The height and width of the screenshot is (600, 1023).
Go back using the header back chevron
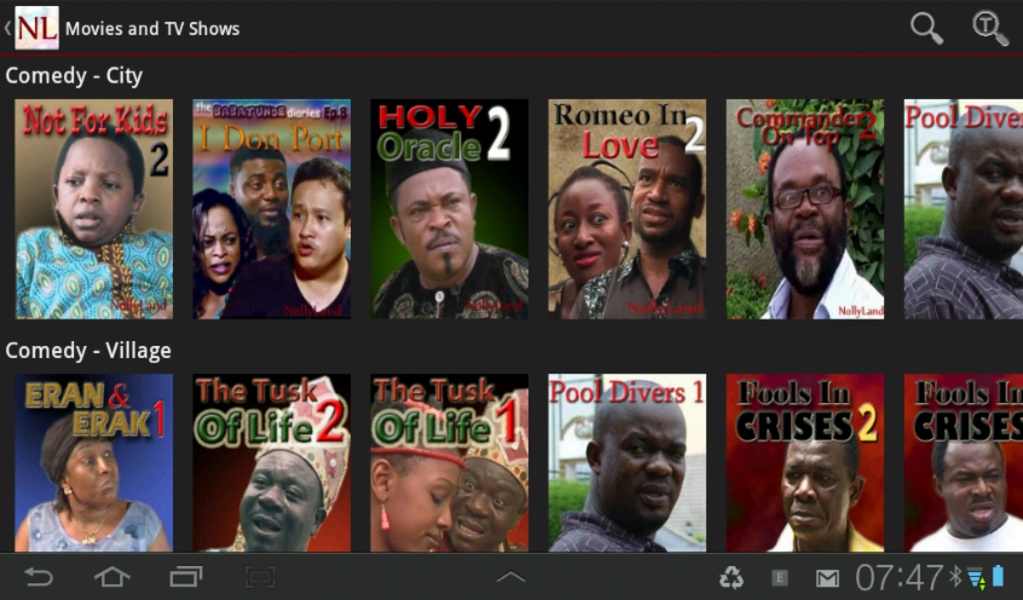[7, 28]
